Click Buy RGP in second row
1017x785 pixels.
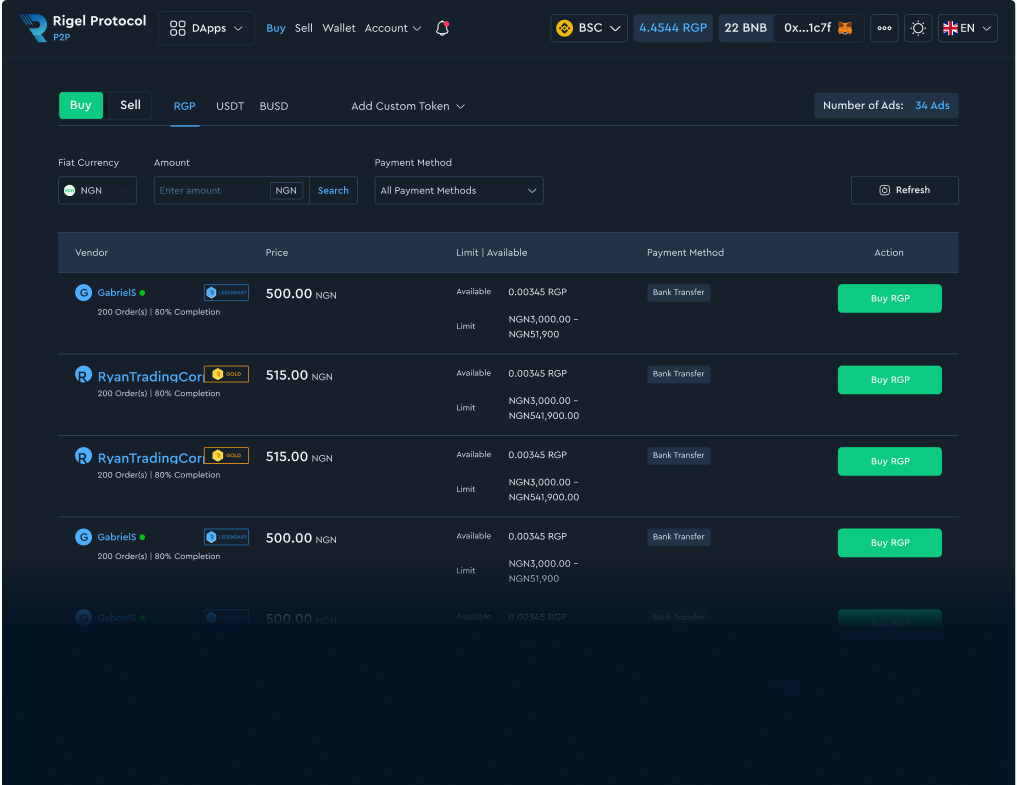[x=889, y=380]
